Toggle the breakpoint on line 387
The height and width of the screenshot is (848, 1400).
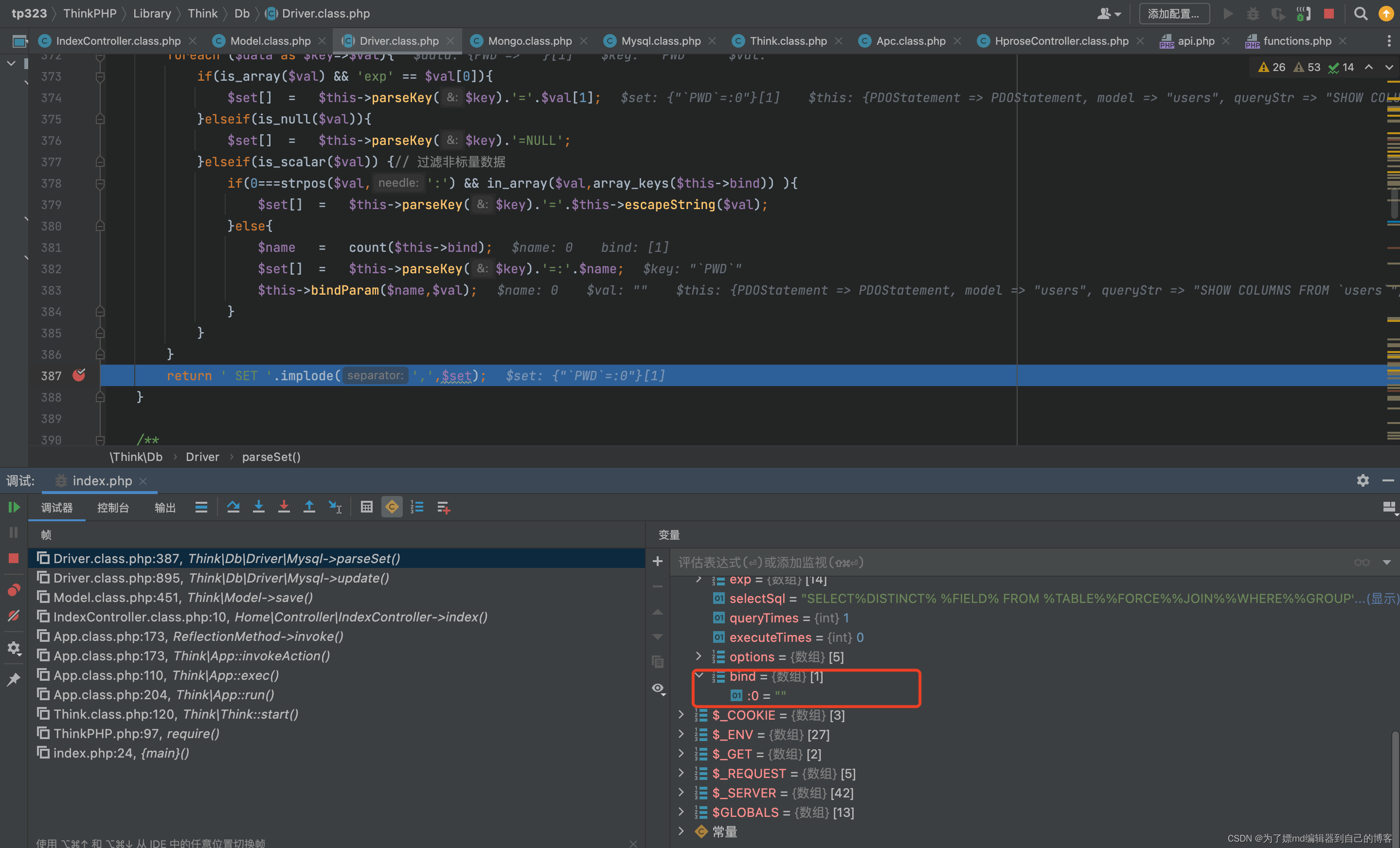79,375
